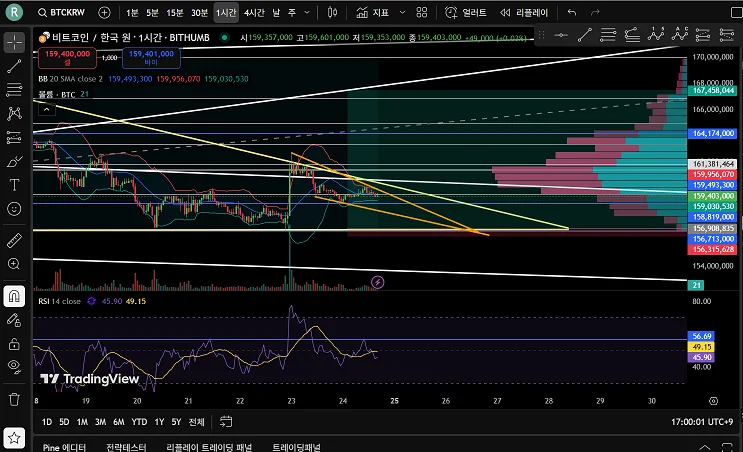Collapse the indicator legend with the chevron
The width and height of the screenshot is (743, 452).
tap(46, 110)
